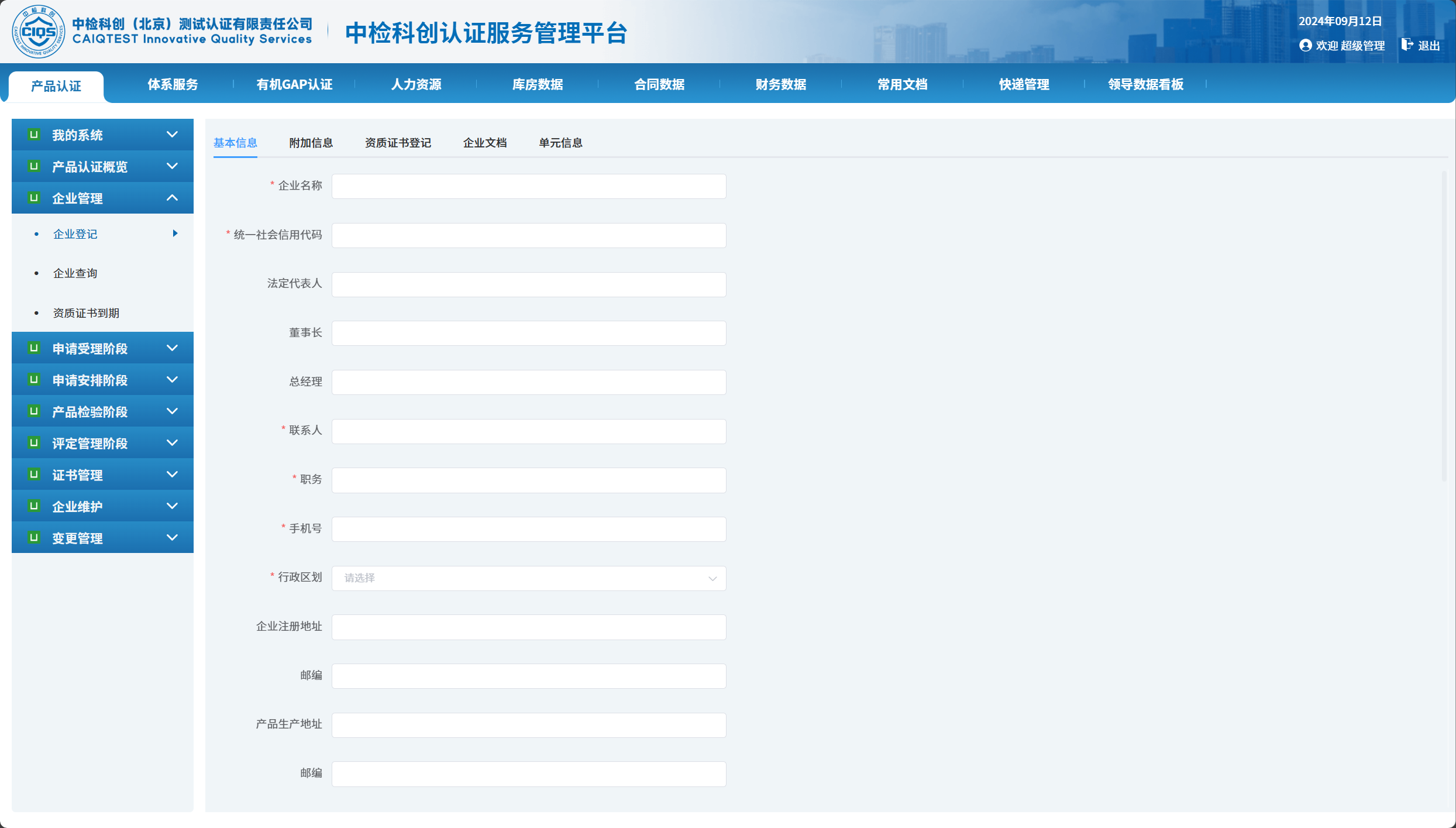Open the 资质证书到期 sidebar link
This screenshot has width=1456, height=828.
pyautogui.click(x=86, y=313)
